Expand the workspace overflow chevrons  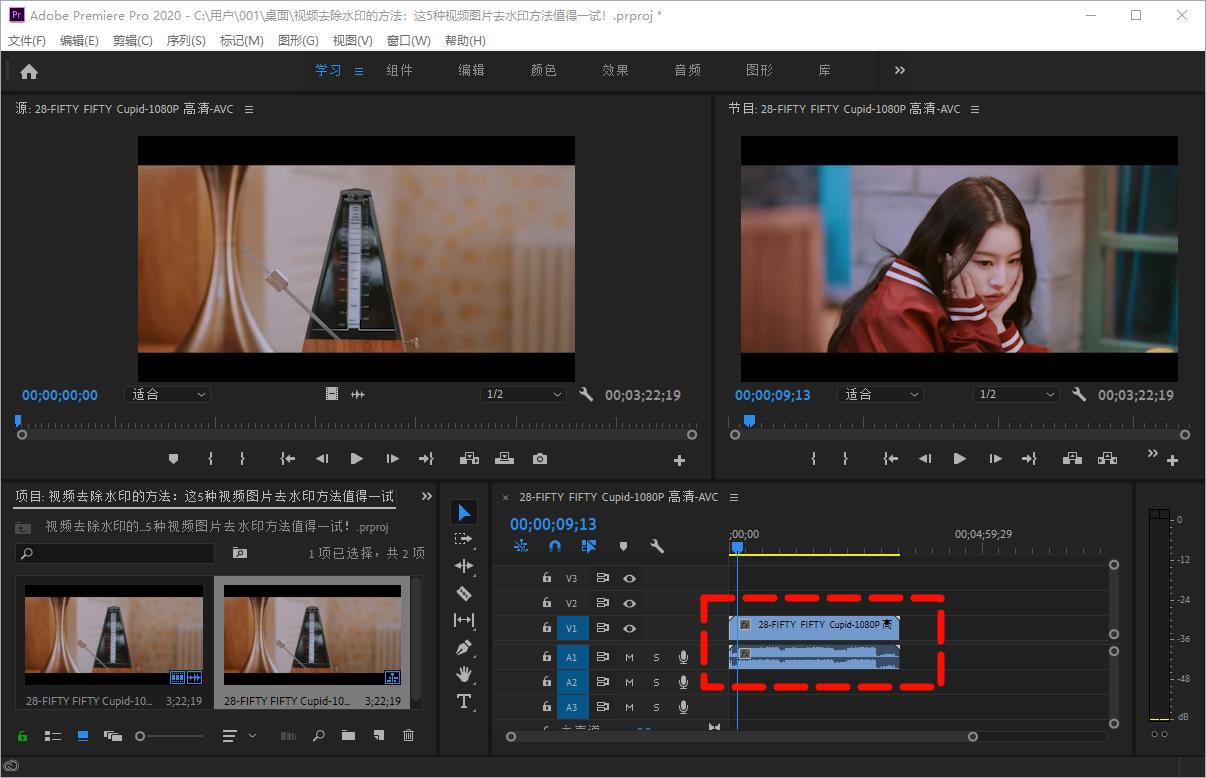coord(900,71)
